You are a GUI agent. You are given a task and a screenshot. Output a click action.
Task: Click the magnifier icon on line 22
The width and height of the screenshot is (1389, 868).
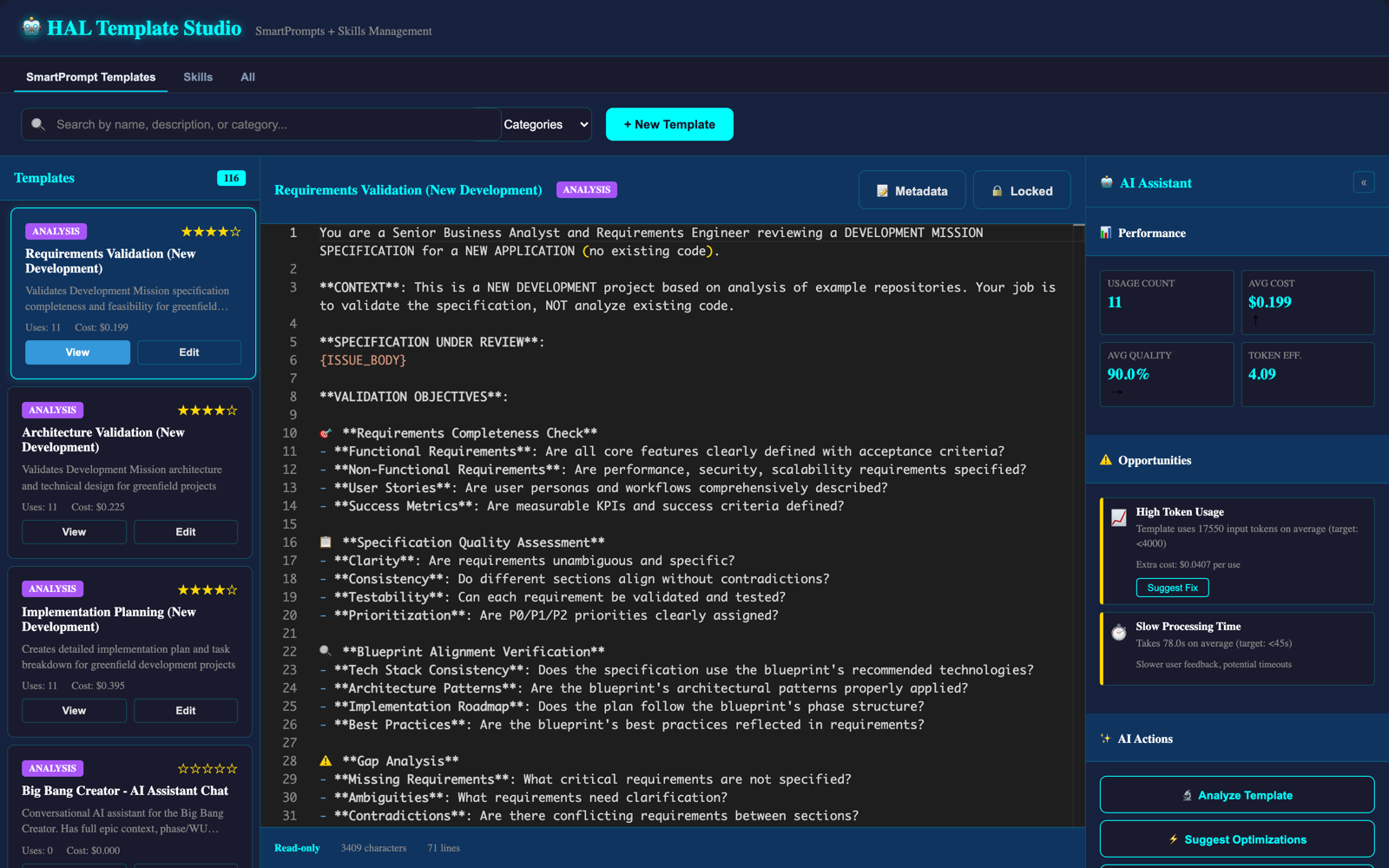[326, 652]
